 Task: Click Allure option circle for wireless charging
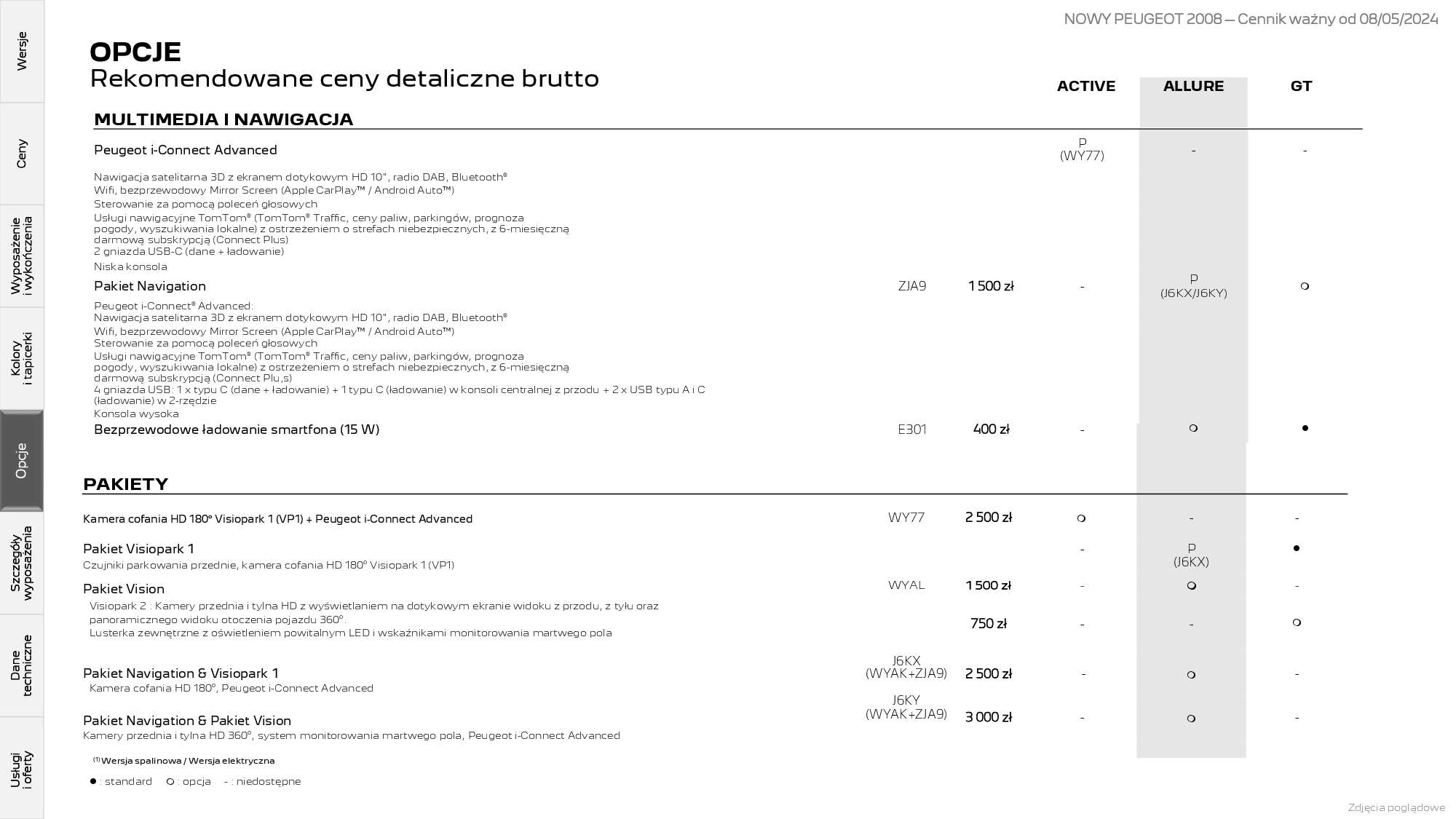point(1192,428)
